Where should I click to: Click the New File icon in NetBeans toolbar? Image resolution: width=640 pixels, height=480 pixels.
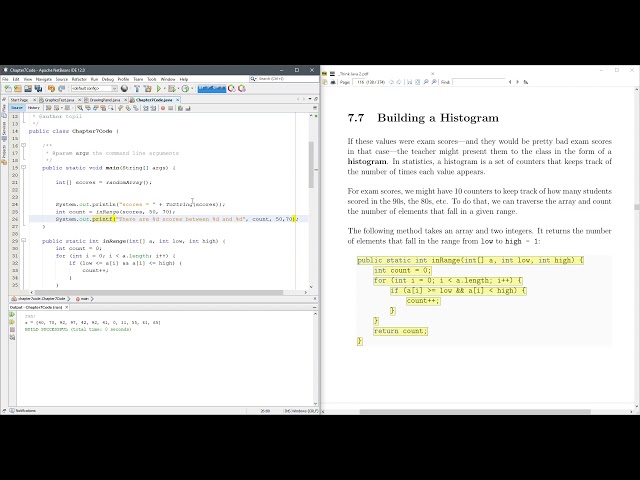click(8, 89)
